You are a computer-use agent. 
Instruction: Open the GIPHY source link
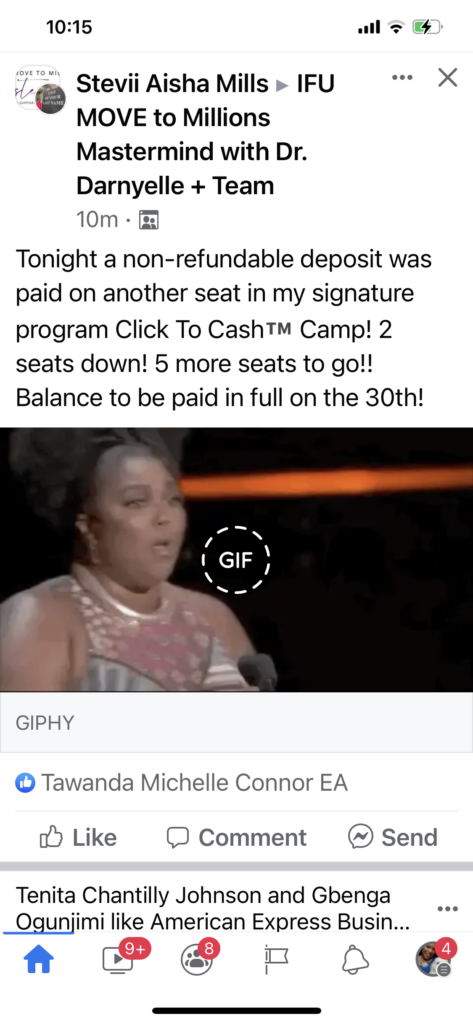click(x=45, y=723)
